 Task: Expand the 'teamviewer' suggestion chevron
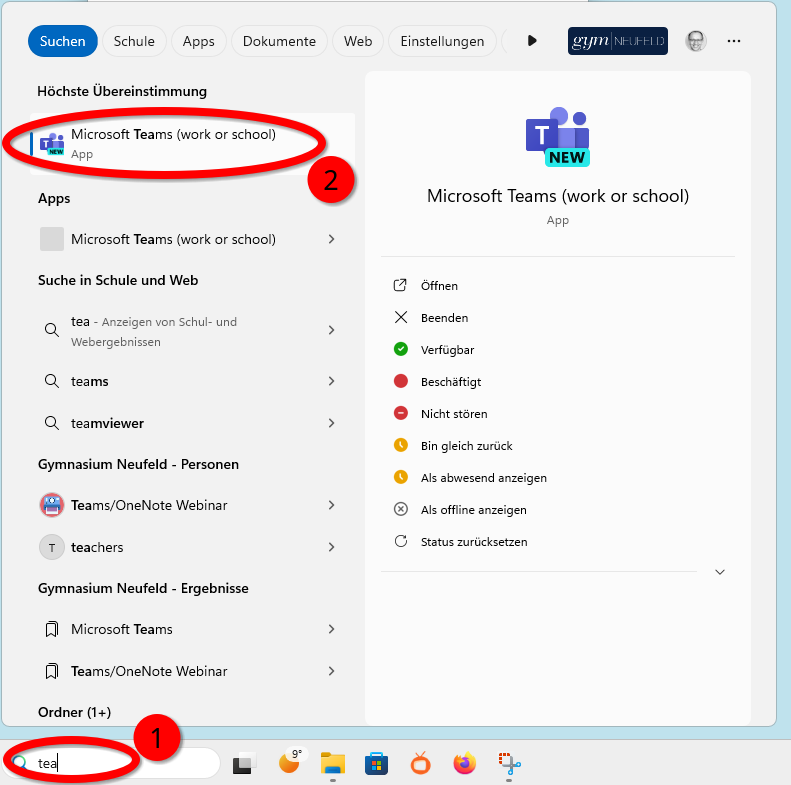coord(331,423)
